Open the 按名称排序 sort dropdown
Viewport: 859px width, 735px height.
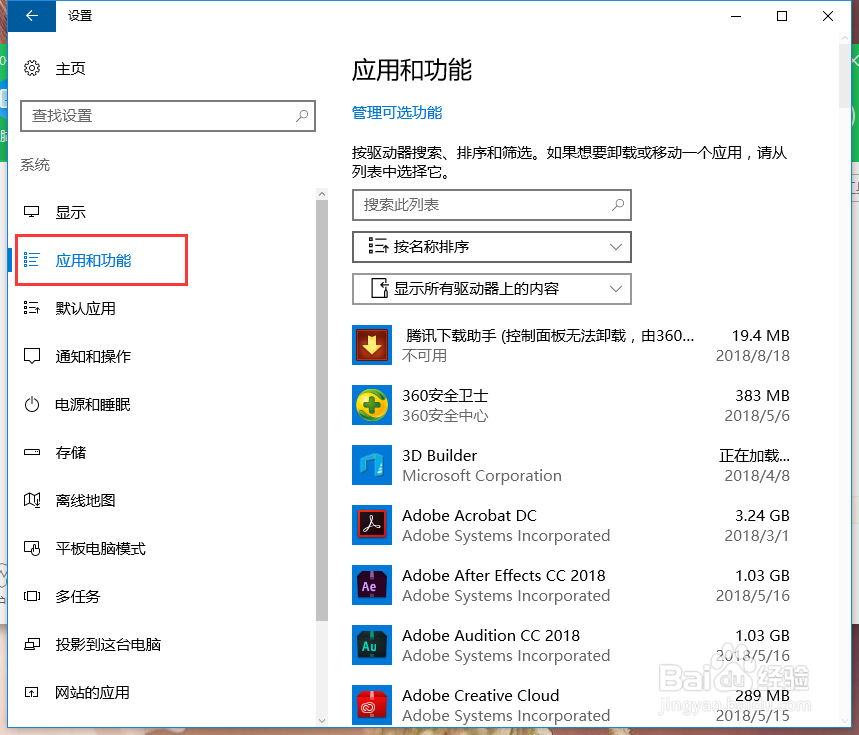[x=491, y=247]
